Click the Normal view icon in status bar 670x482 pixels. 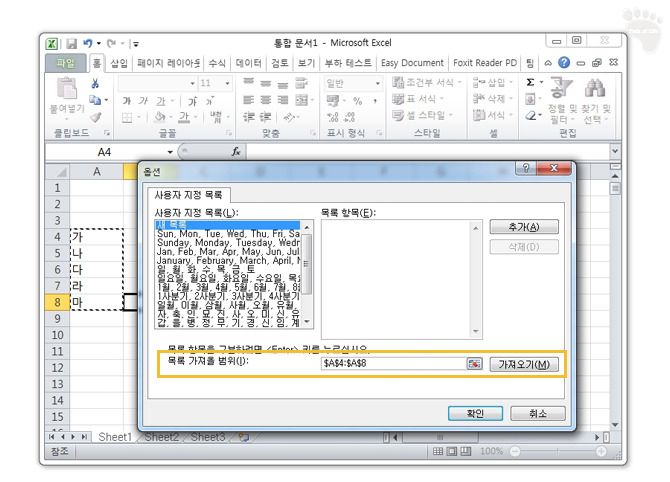(x=438, y=451)
